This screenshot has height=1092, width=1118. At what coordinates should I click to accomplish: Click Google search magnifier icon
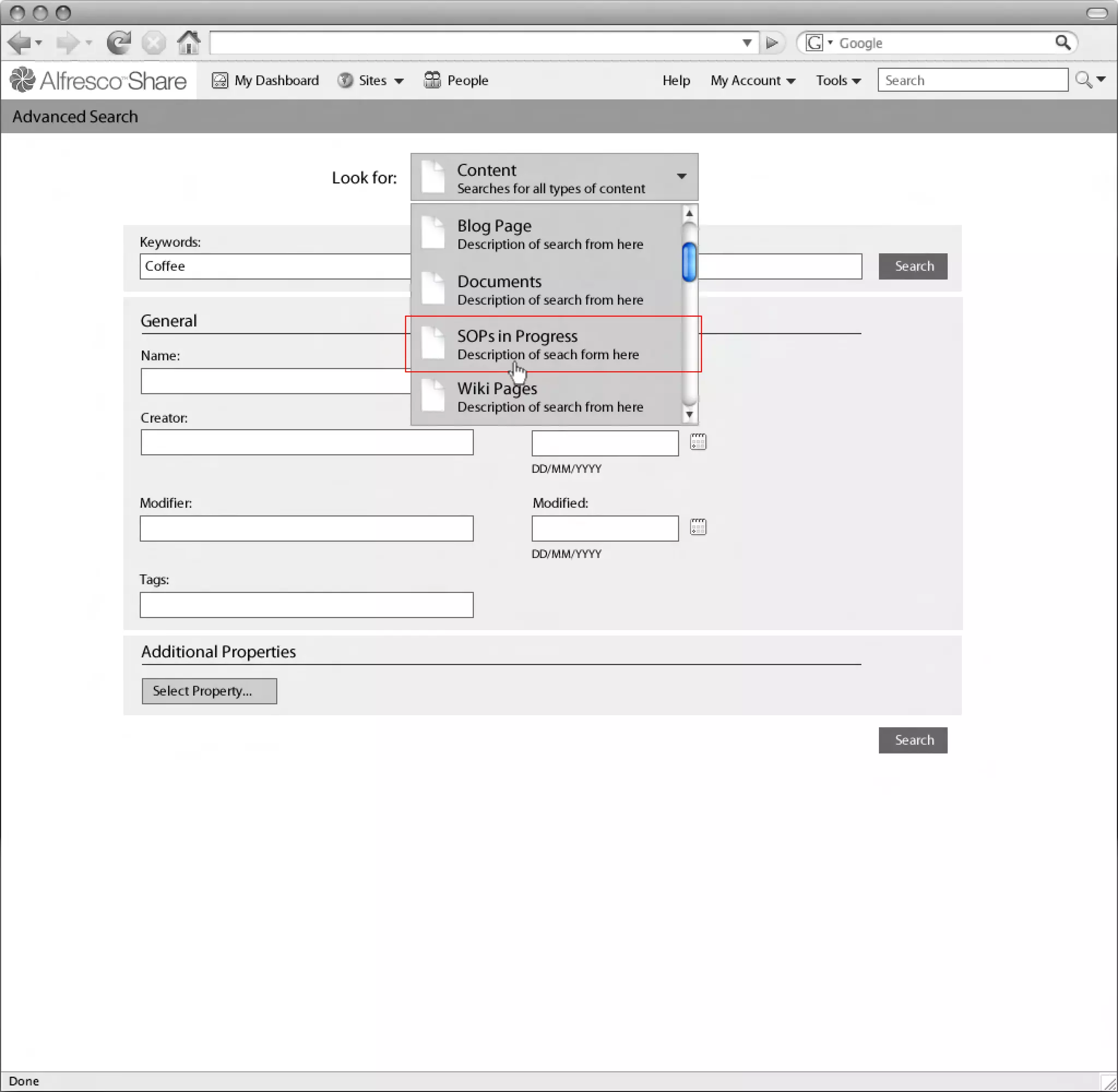[1062, 43]
